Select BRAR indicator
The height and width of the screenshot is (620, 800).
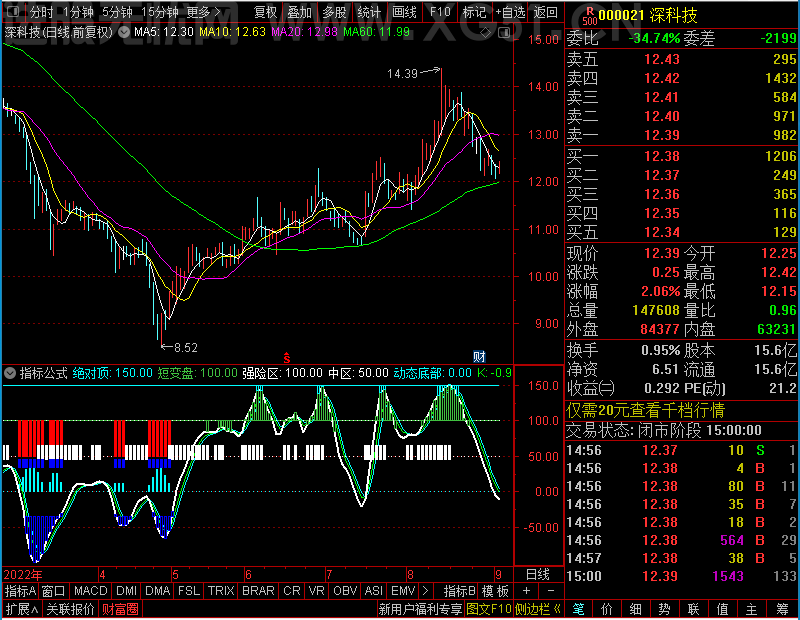(258, 591)
